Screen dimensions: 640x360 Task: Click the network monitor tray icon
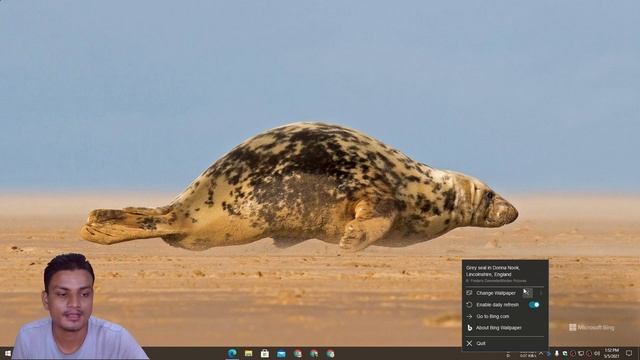pyautogui.click(x=581, y=353)
